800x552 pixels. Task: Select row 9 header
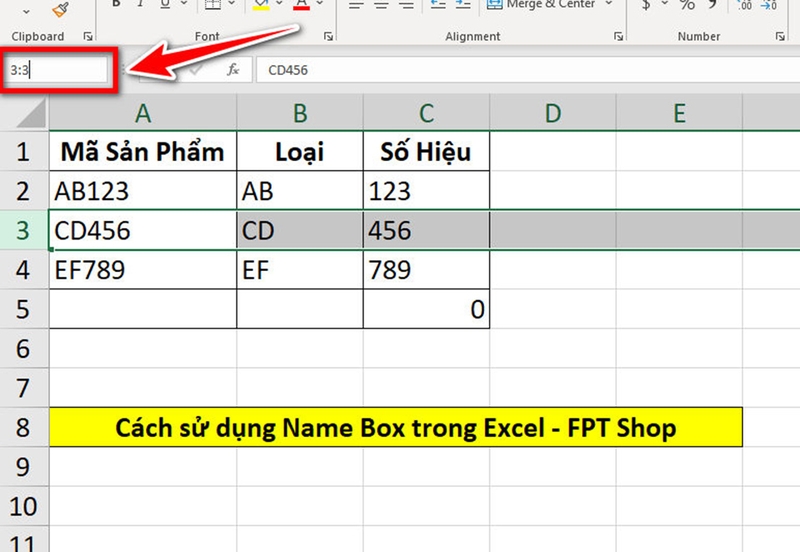pos(23,467)
